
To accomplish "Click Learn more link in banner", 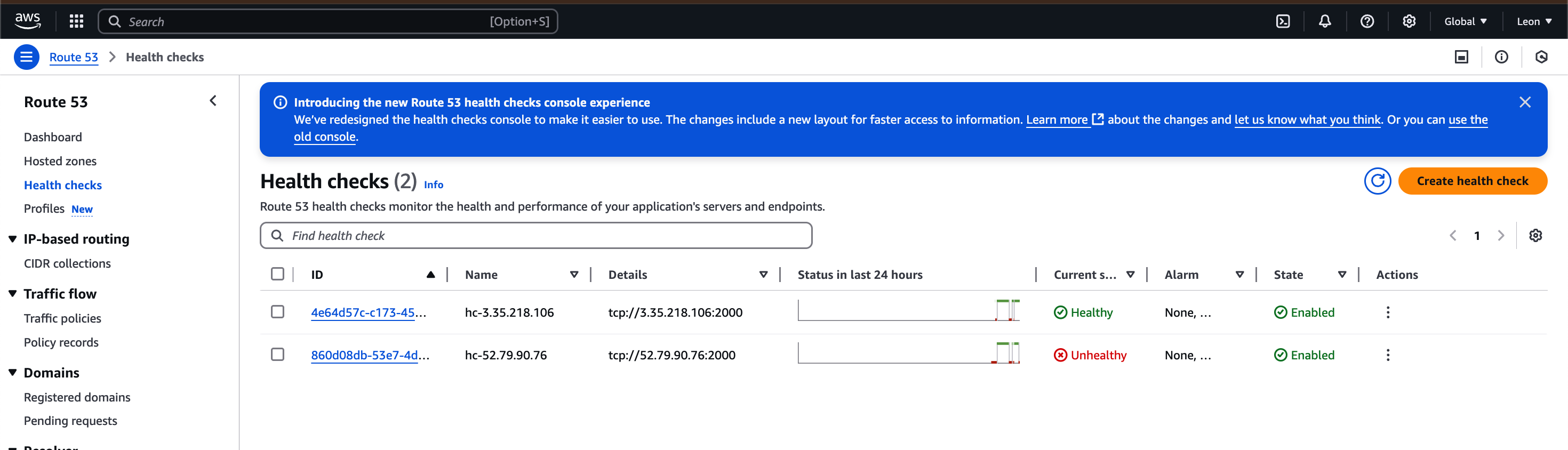I will (1057, 120).
